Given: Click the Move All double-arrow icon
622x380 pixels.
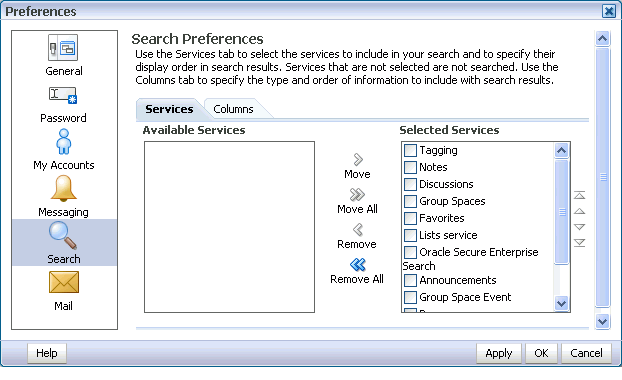Looking at the screenshot, I should 357,194.
